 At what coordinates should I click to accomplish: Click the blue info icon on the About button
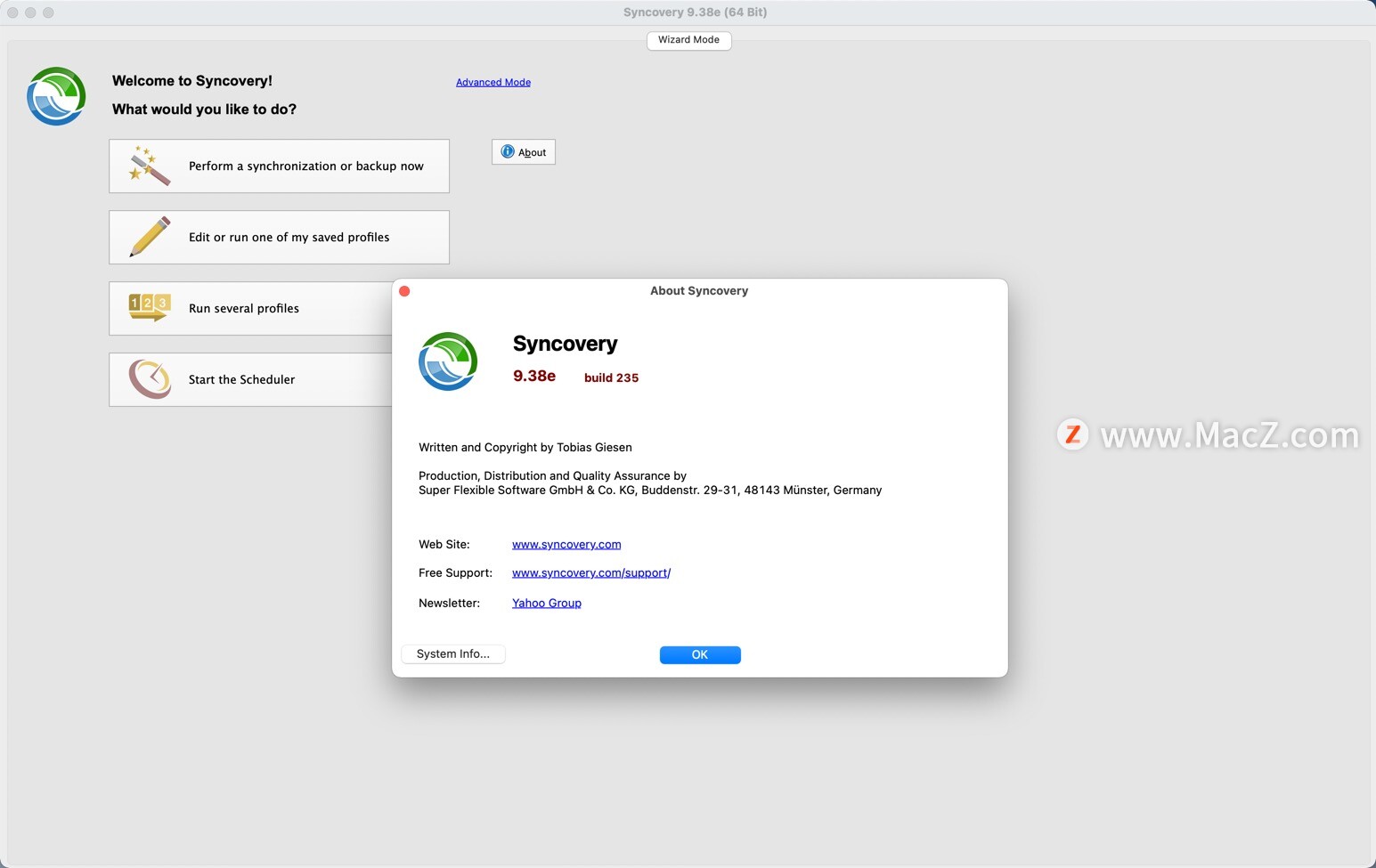tap(508, 152)
